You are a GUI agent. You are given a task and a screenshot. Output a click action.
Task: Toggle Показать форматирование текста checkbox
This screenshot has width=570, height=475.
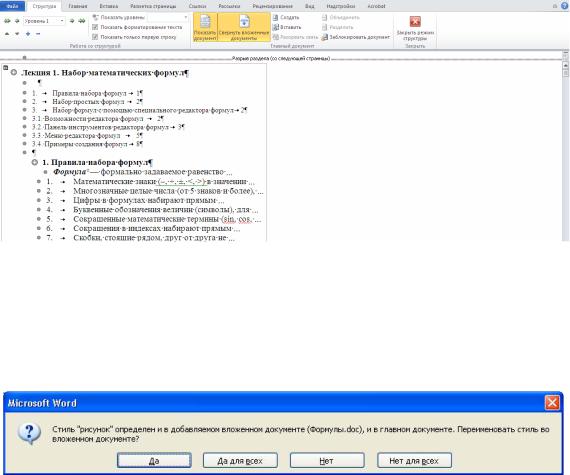[x=95, y=27]
